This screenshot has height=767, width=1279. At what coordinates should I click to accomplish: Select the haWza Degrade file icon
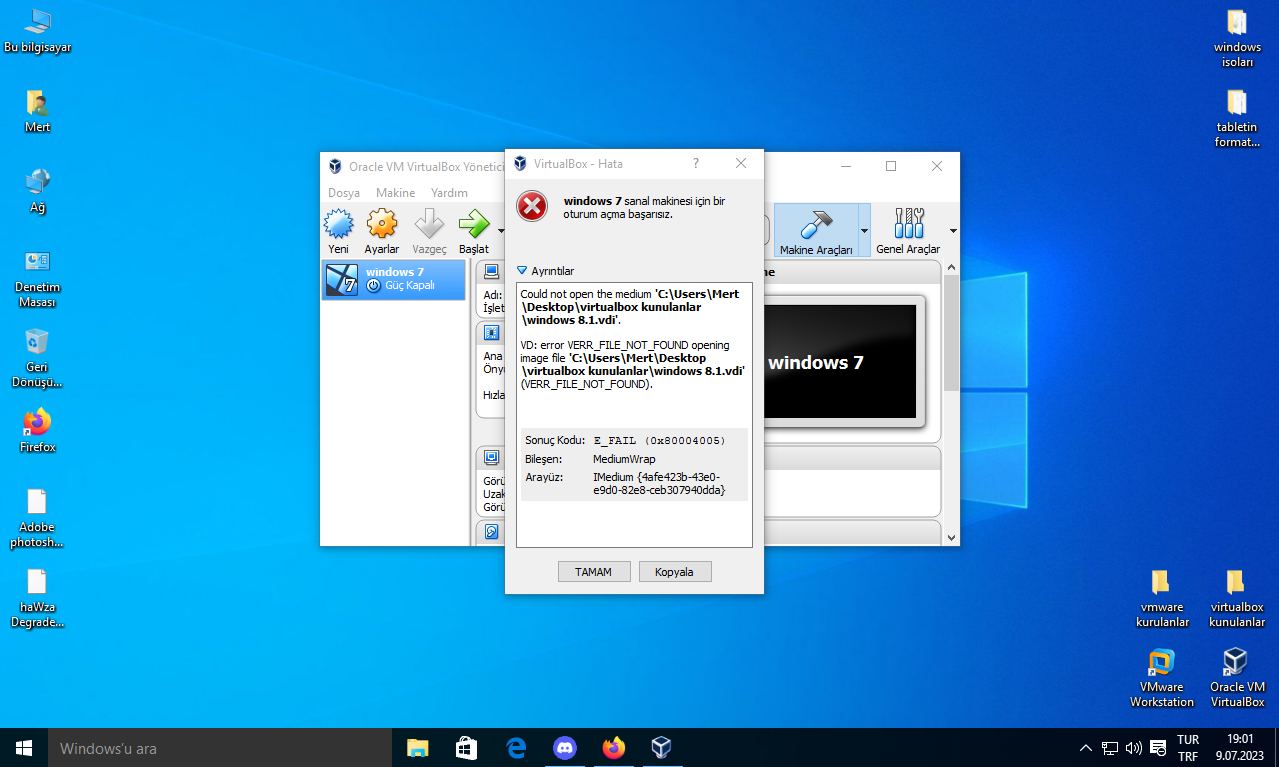(37, 598)
